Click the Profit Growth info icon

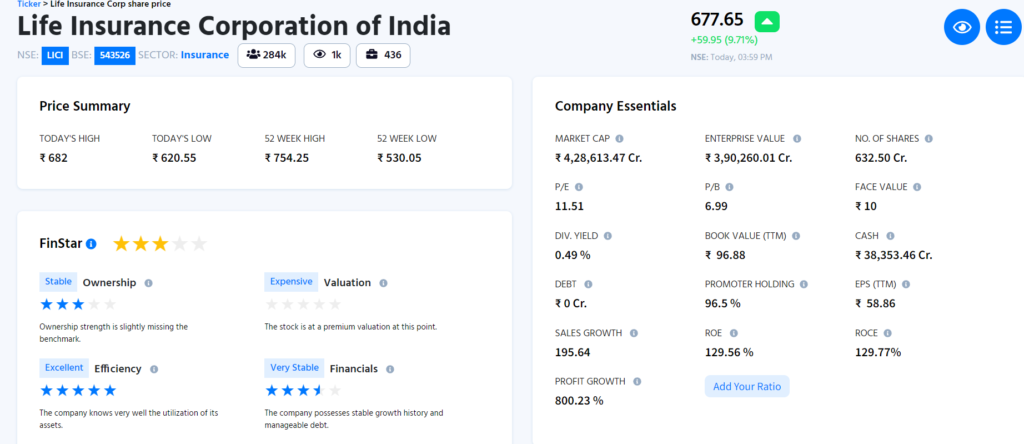[x=637, y=381]
